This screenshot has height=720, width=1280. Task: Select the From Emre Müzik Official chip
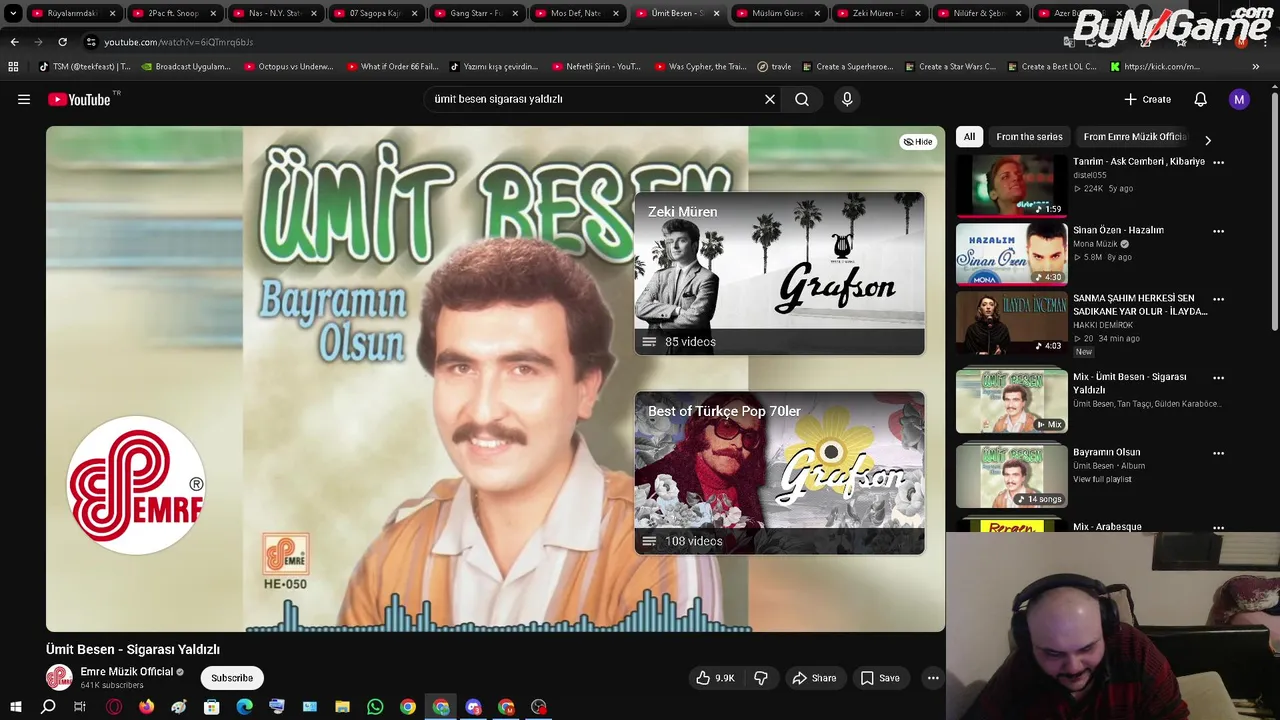pyautogui.click(x=1134, y=137)
